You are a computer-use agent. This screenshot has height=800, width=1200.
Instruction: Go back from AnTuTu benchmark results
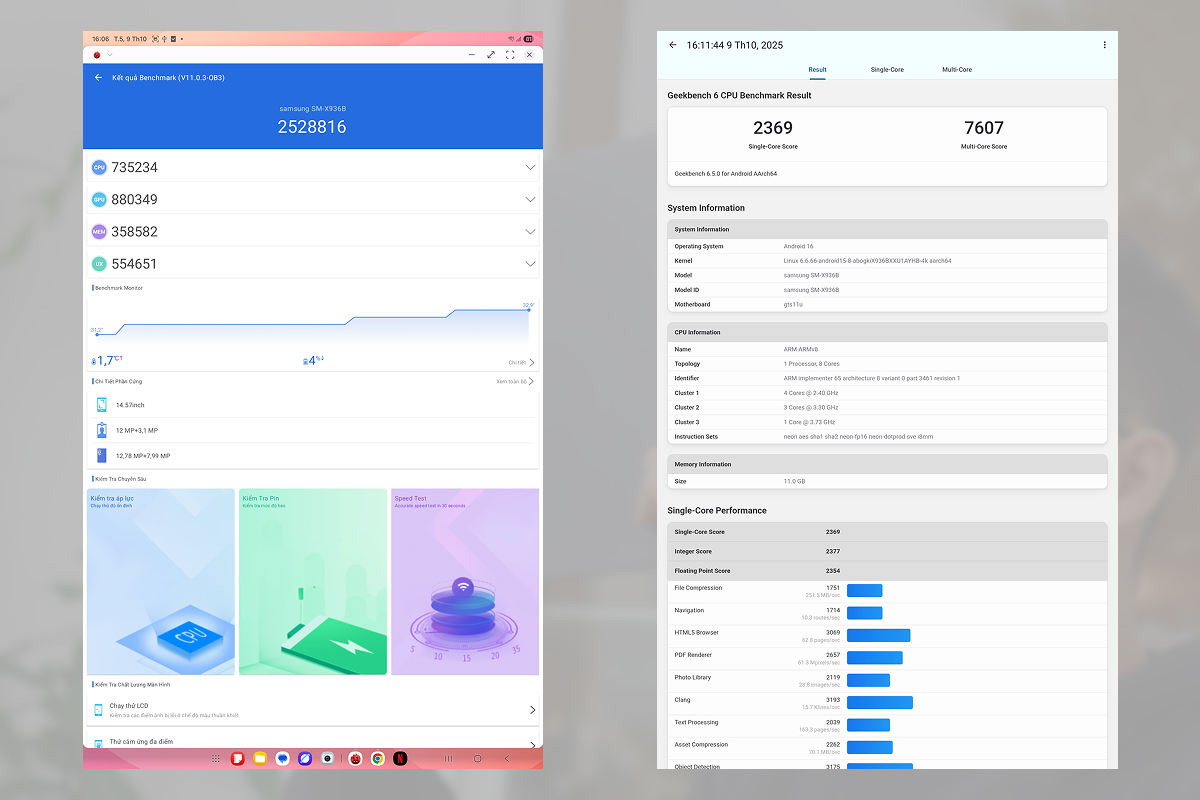click(x=98, y=77)
